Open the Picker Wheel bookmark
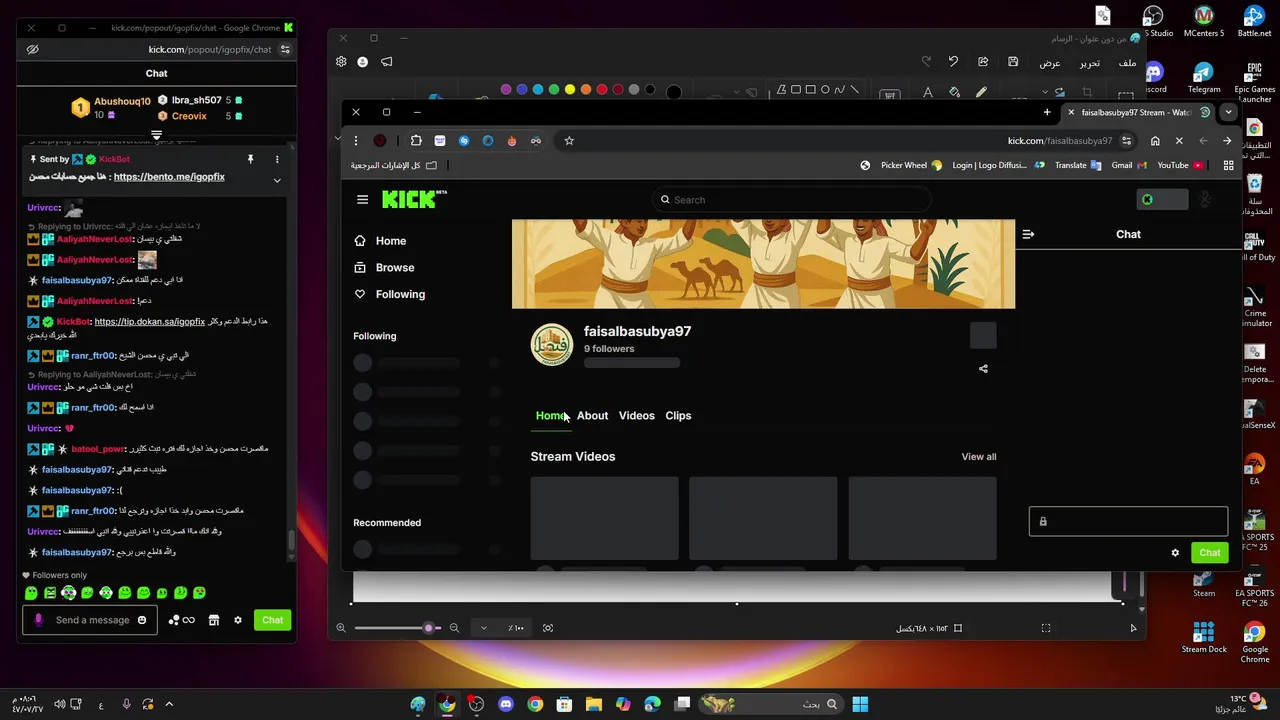This screenshot has width=1280, height=720. [x=910, y=166]
